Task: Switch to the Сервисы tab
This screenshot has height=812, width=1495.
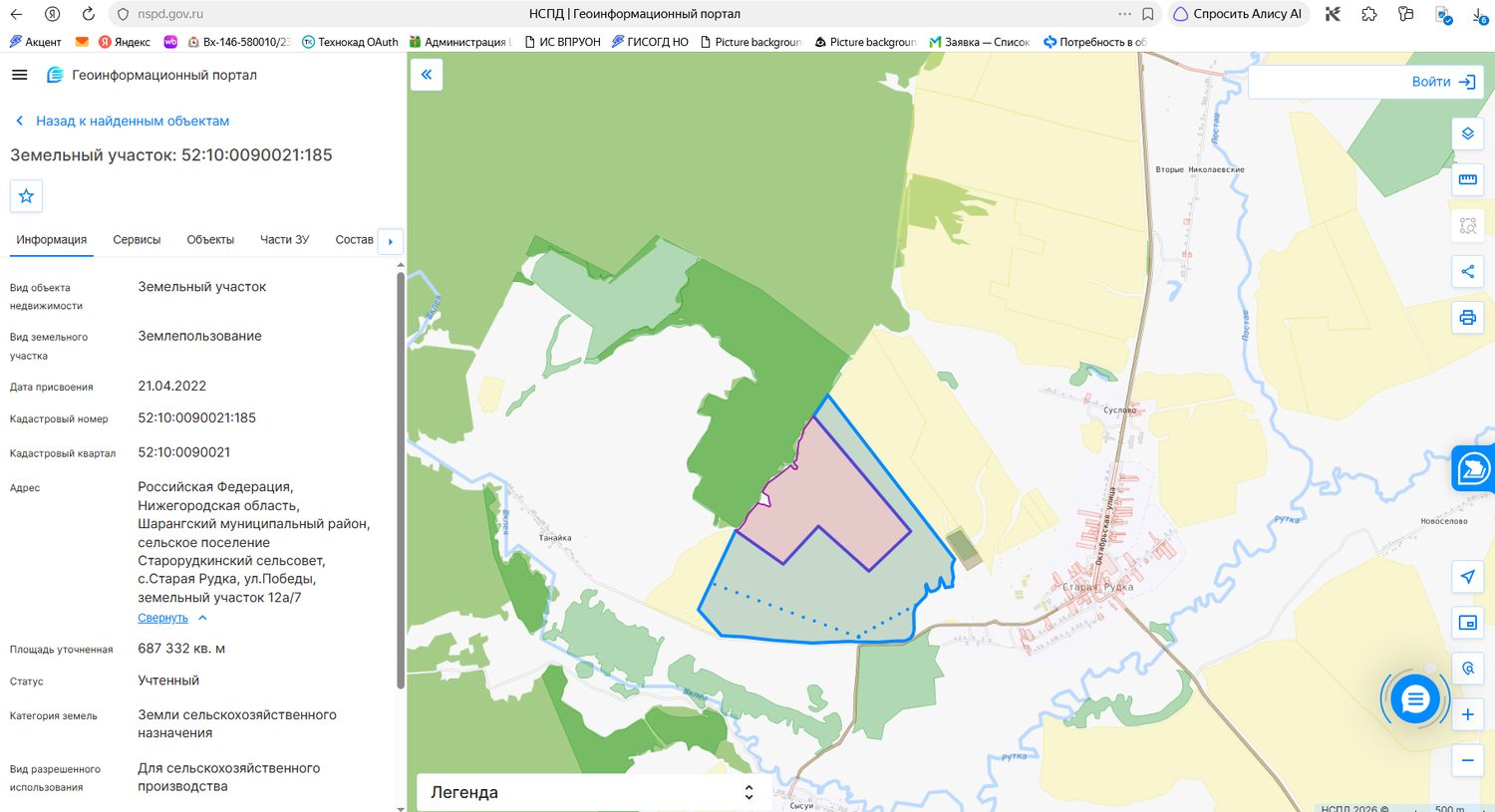Action: click(x=137, y=240)
